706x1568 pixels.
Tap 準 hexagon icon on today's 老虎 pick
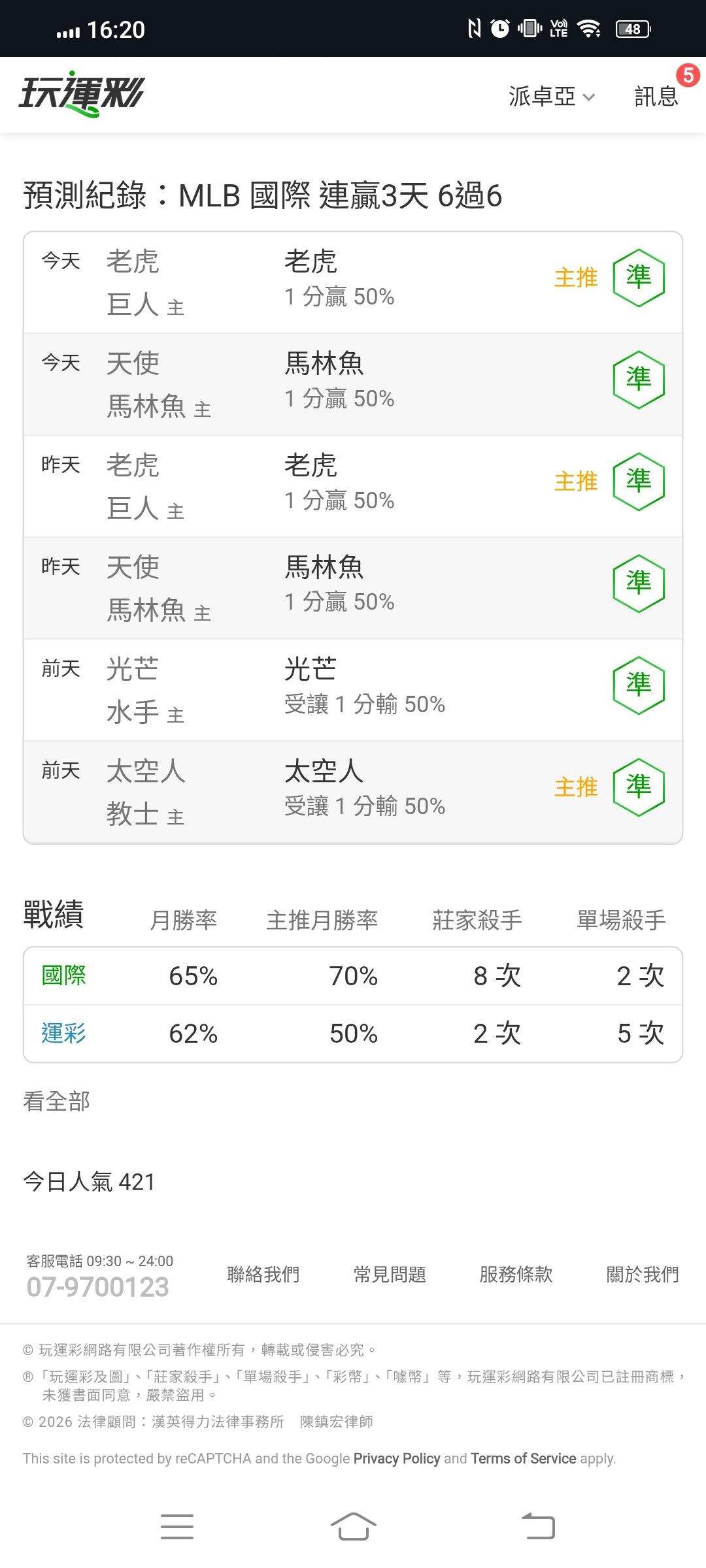coord(639,278)
